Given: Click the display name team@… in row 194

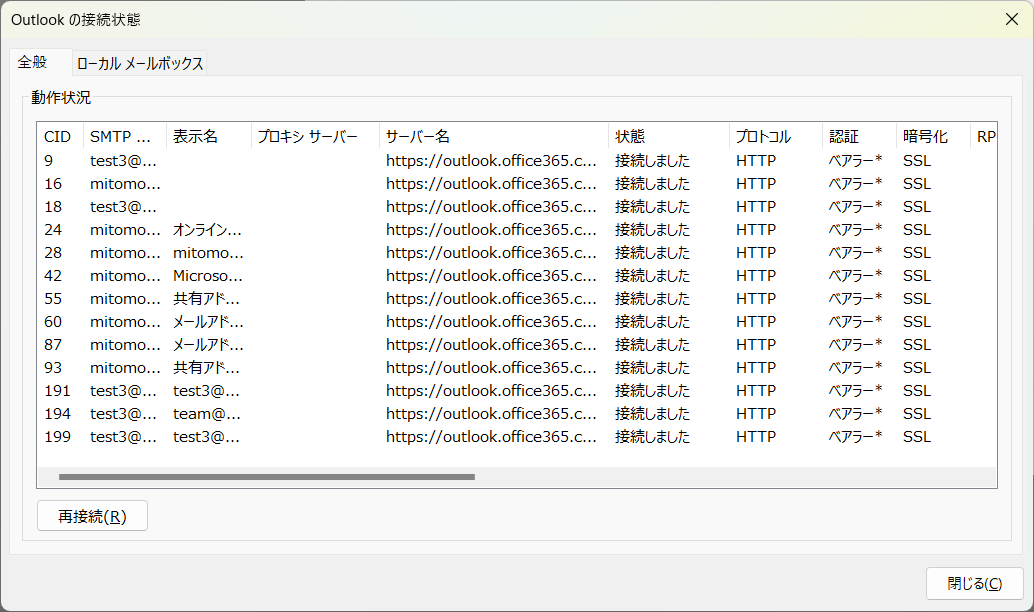Looking at the screenshot, I should (206, 414).
